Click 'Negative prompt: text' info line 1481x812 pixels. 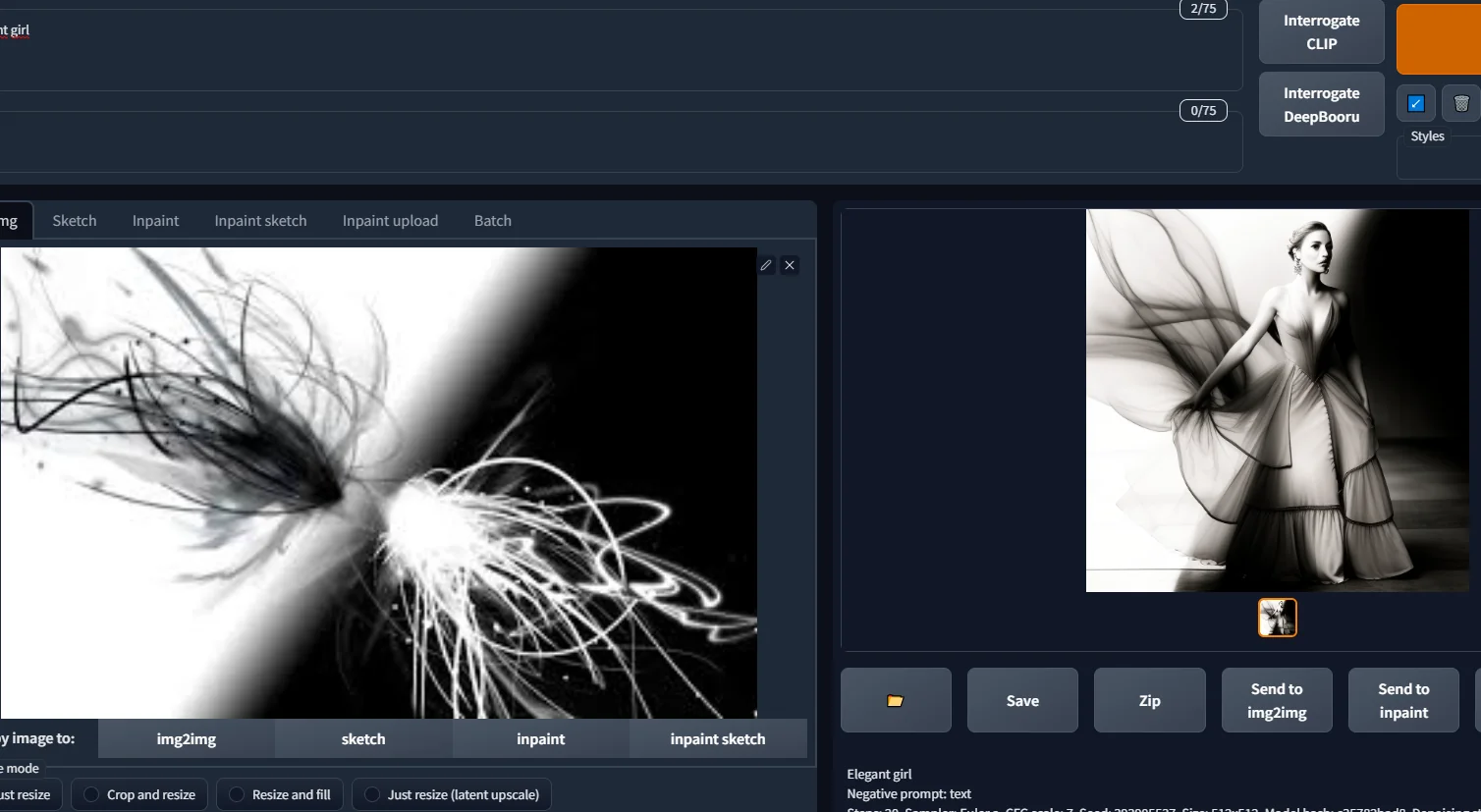pos(908,793)
